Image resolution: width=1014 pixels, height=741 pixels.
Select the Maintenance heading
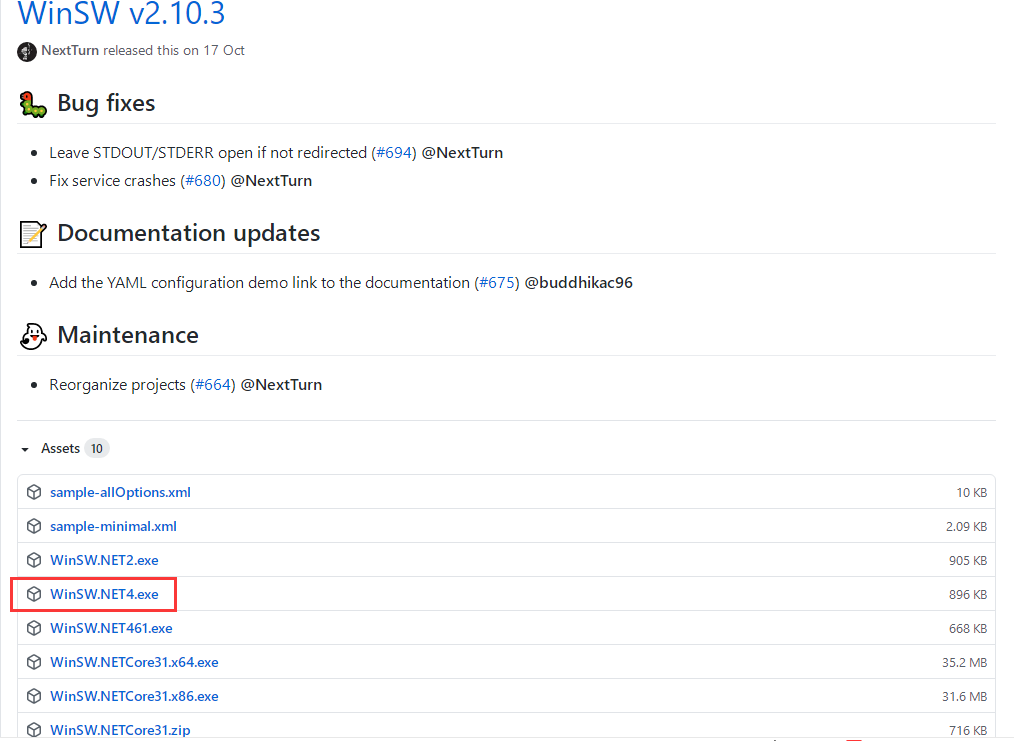tap(128, 335)
